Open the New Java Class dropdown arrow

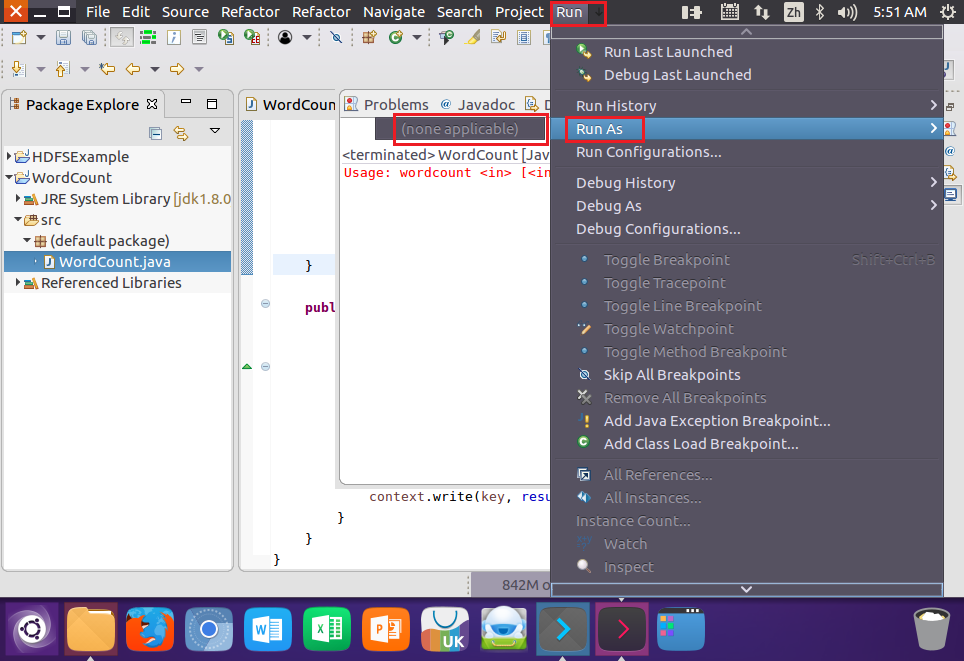point(417,38)
